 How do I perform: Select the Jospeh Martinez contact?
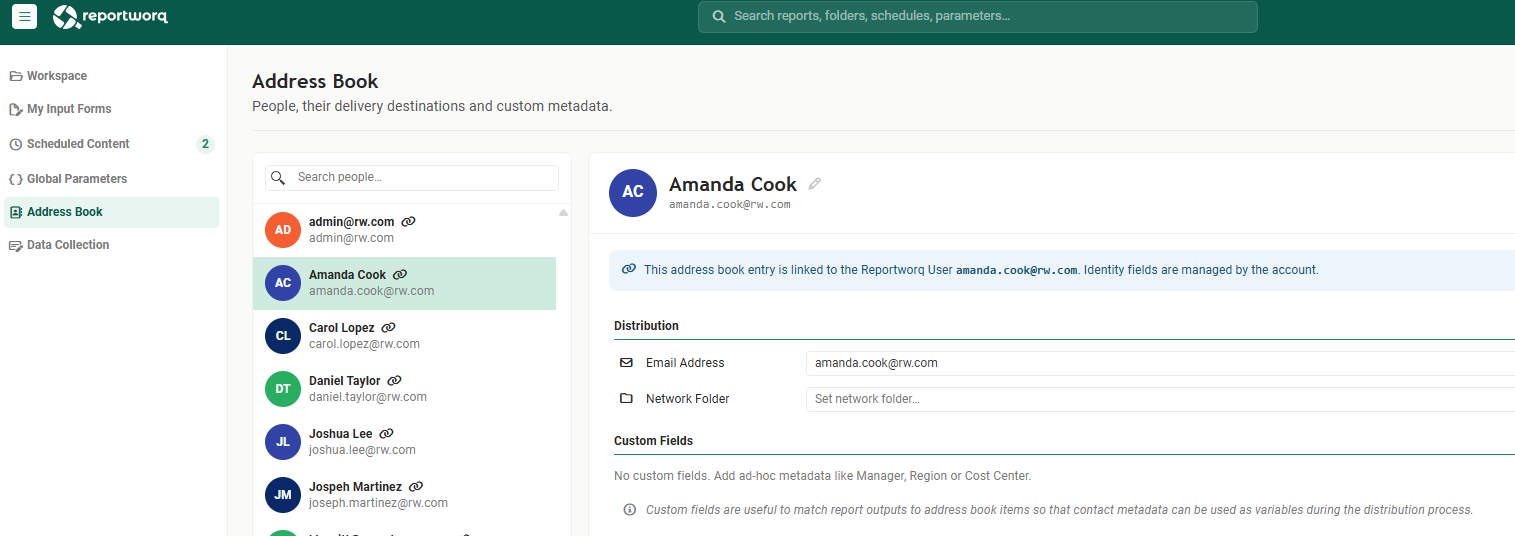[404, 495]
